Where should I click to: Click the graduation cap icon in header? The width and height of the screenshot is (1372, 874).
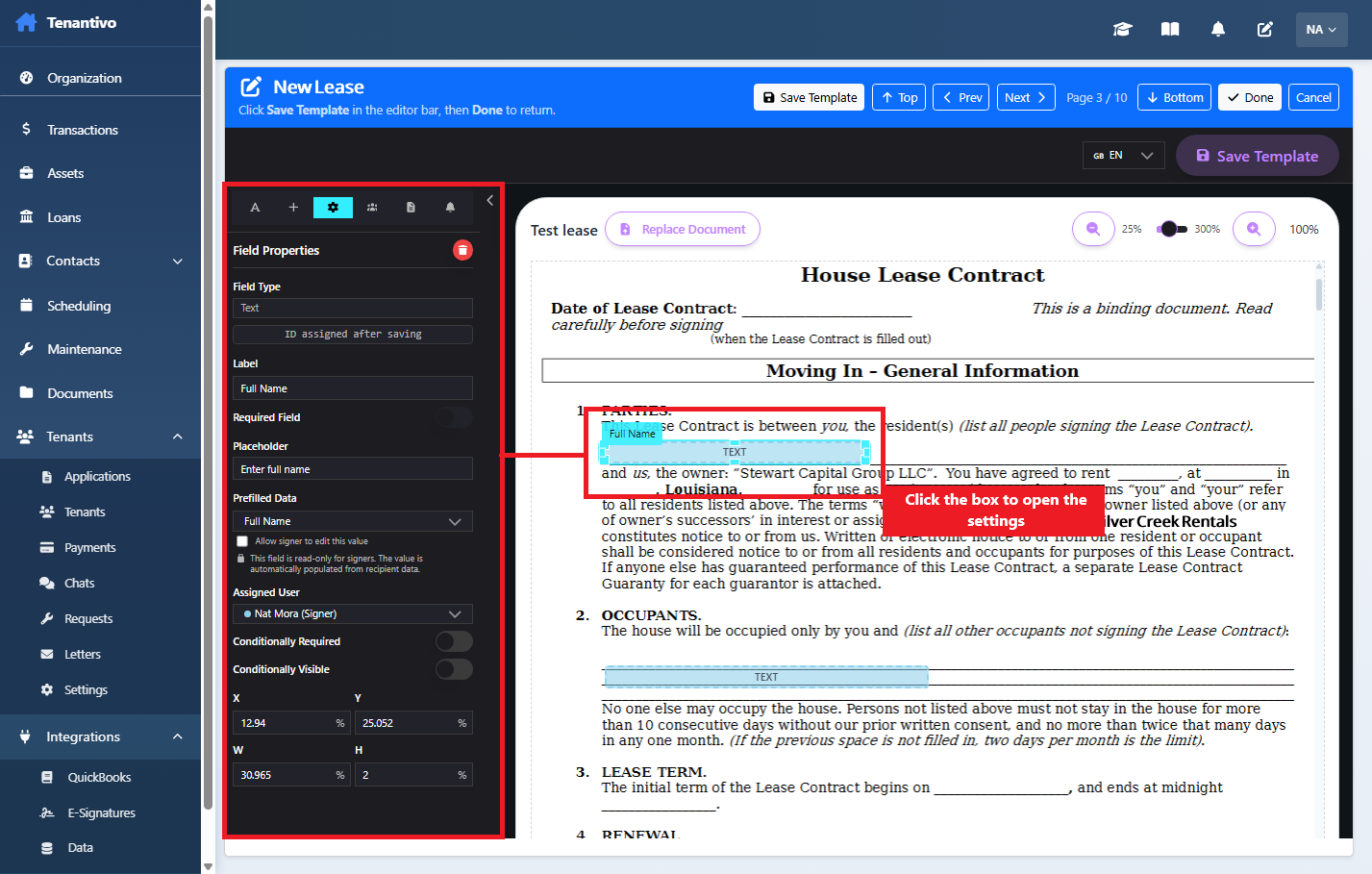point(1122,30)
